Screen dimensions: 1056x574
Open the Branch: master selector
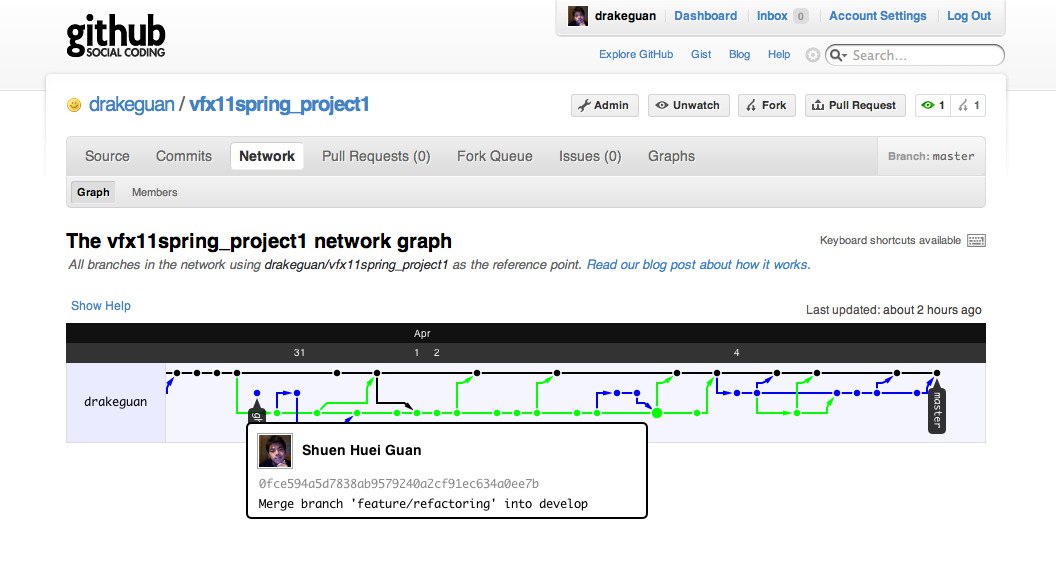931,156
